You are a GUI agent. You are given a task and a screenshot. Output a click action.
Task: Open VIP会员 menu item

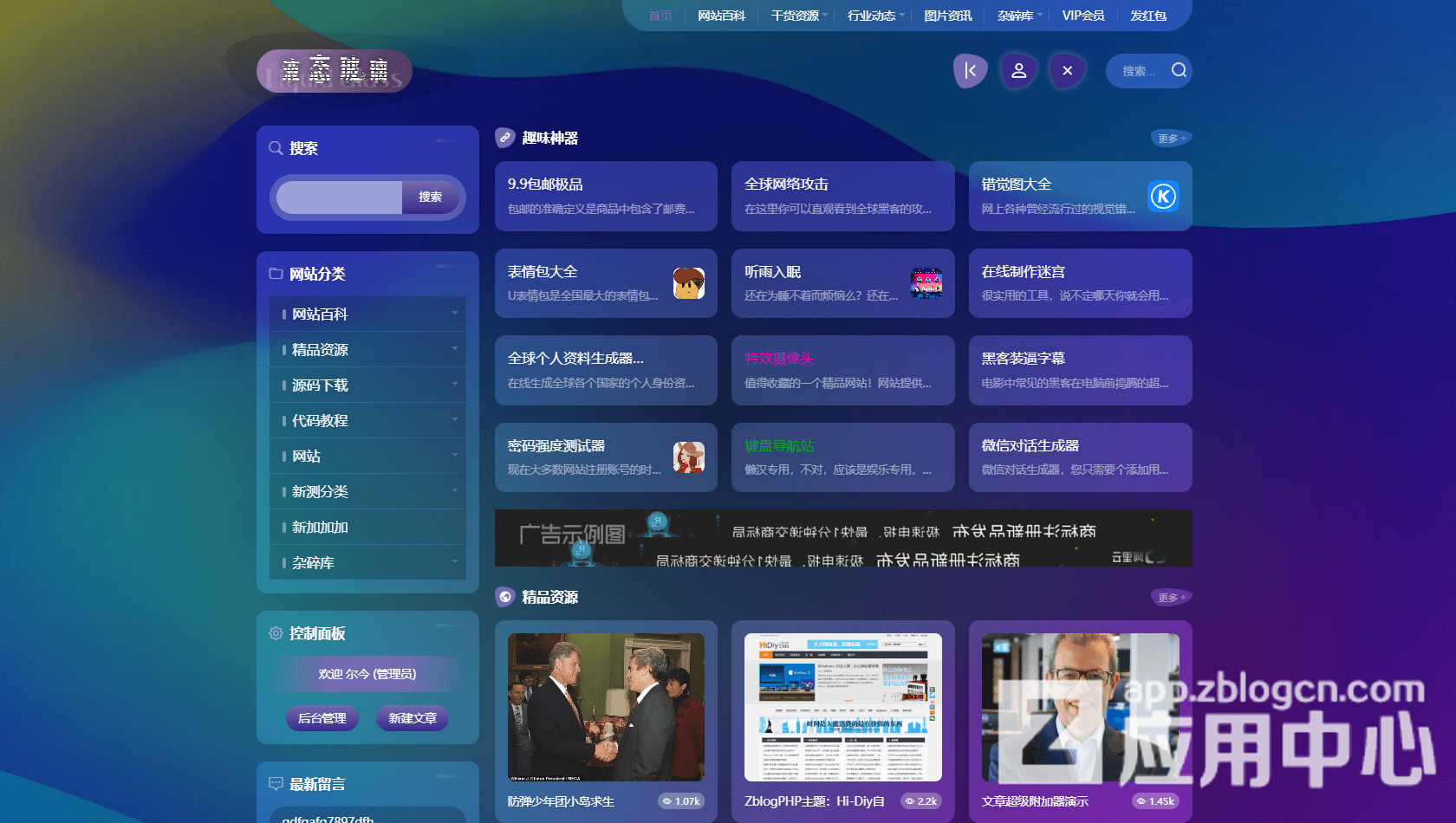(x=1083, y=16)
